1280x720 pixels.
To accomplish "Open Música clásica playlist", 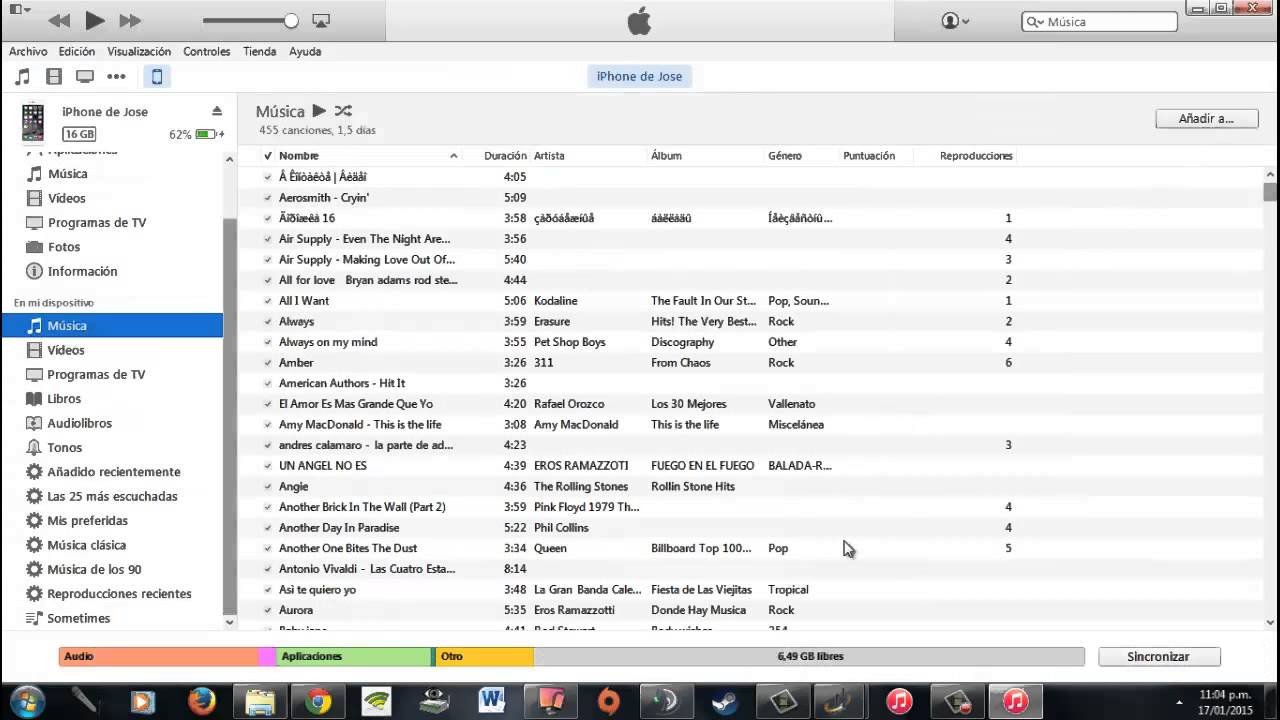I will tap(86, 545).
